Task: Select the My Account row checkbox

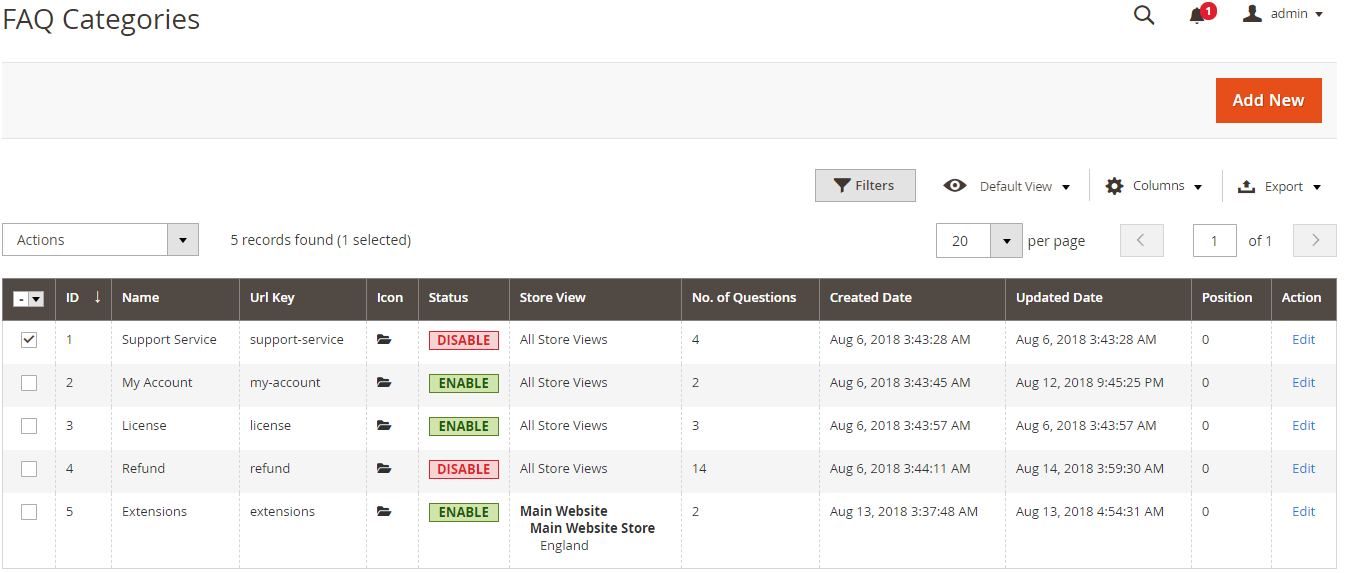Action: [x=29, y=383]
